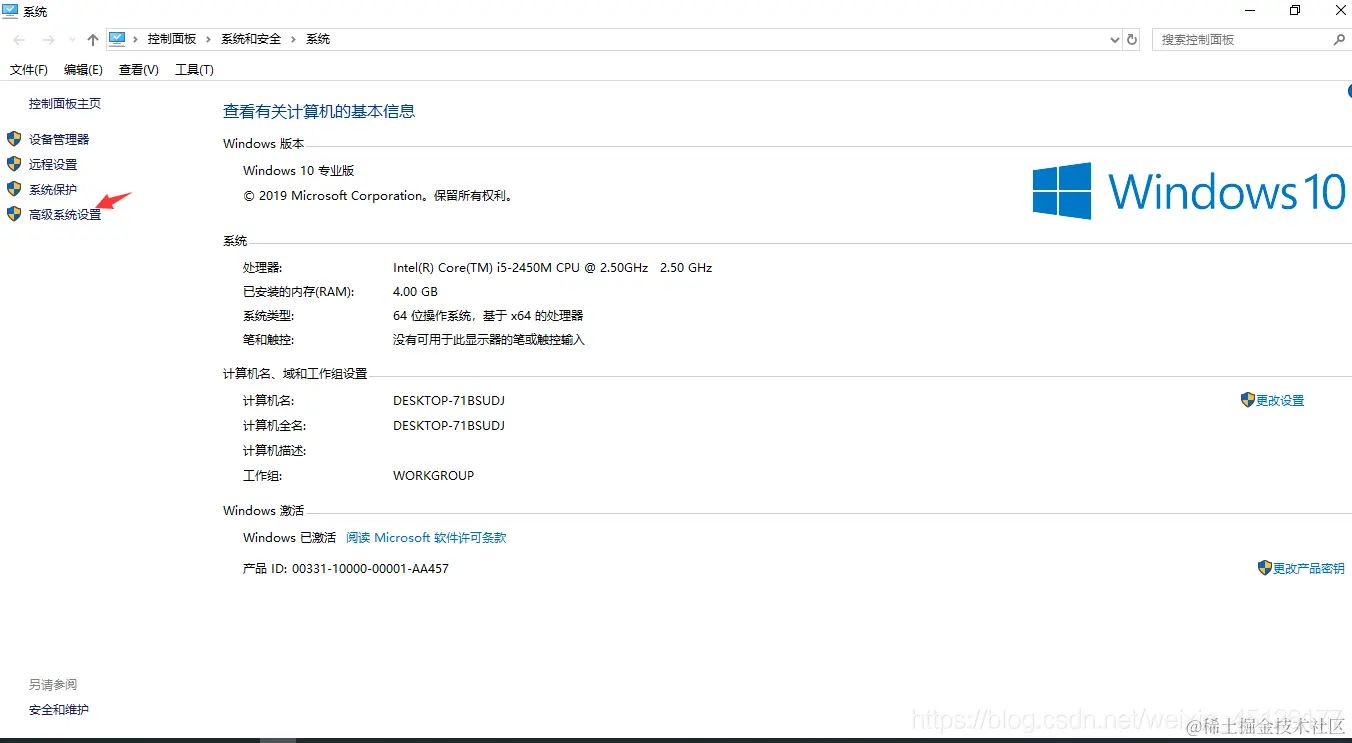Click the Windows 10 logo
This screenshot has height=743, width=1352.
(1189, 191)
